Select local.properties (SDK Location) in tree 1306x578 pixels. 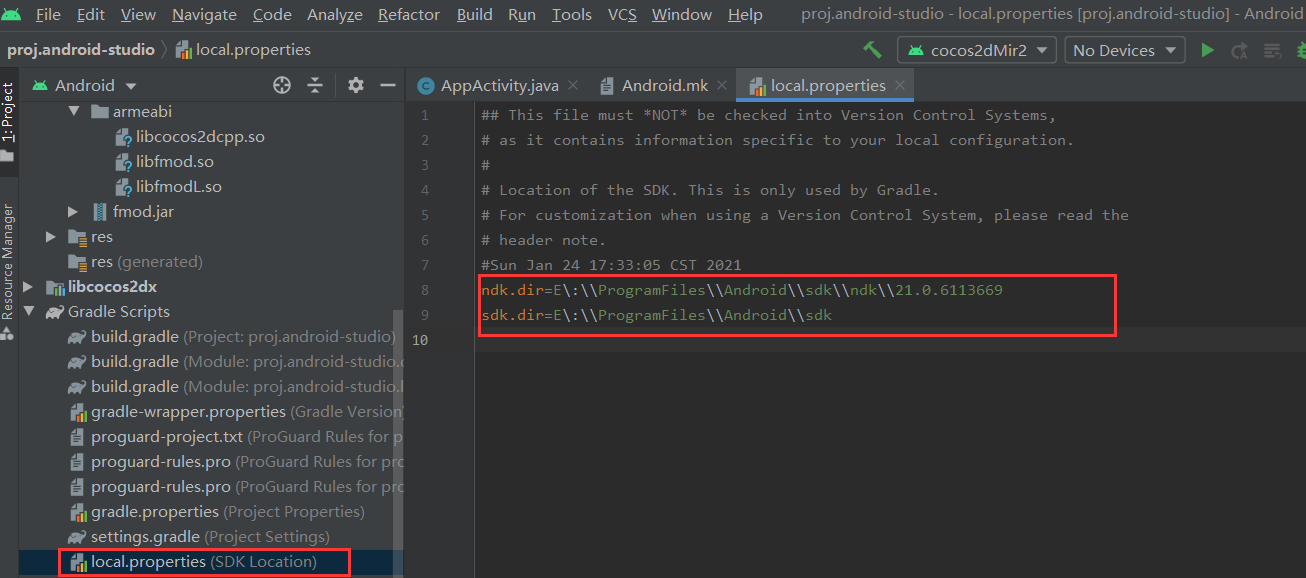click(x=192, y=562)
